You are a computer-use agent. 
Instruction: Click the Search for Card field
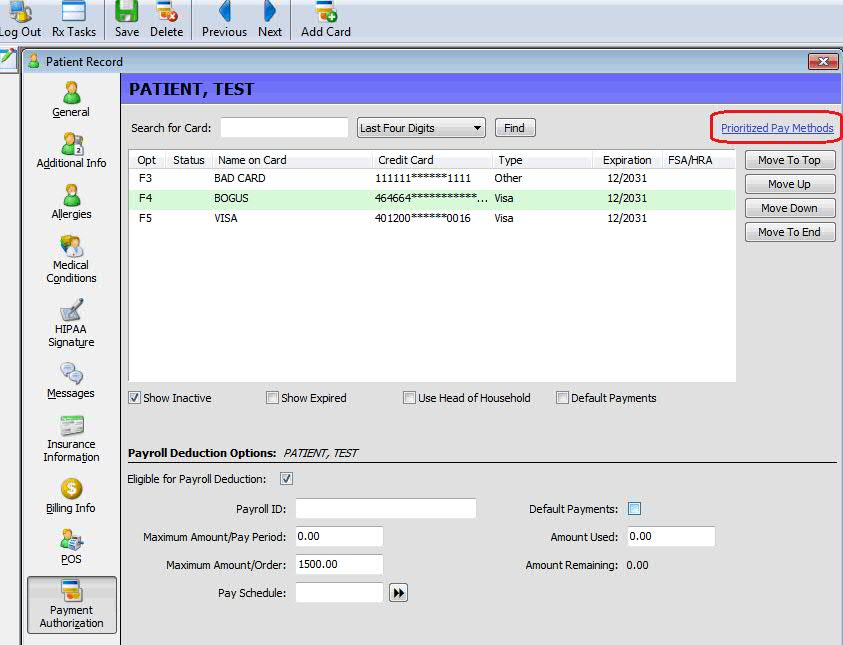pyautogui.click(x=284, y=128)
